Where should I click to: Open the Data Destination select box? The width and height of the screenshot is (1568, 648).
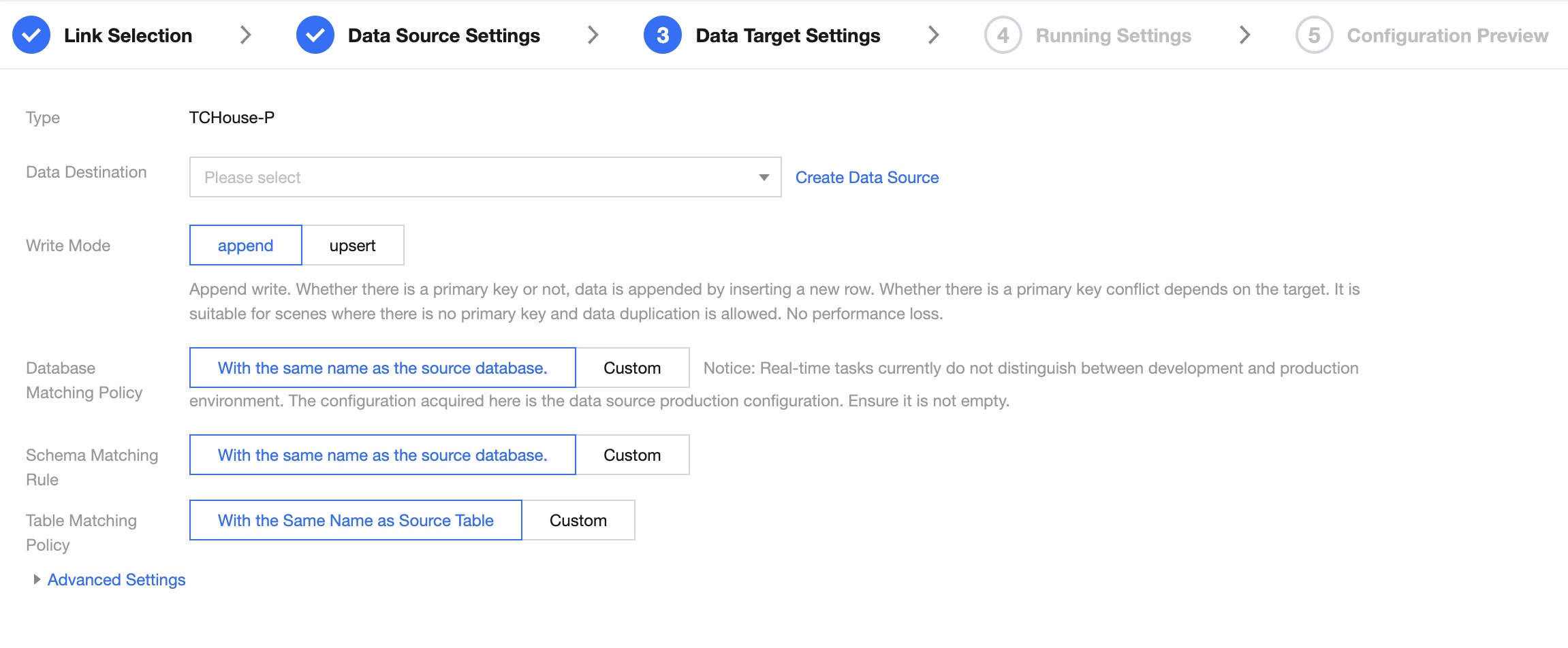pos(477,178)
